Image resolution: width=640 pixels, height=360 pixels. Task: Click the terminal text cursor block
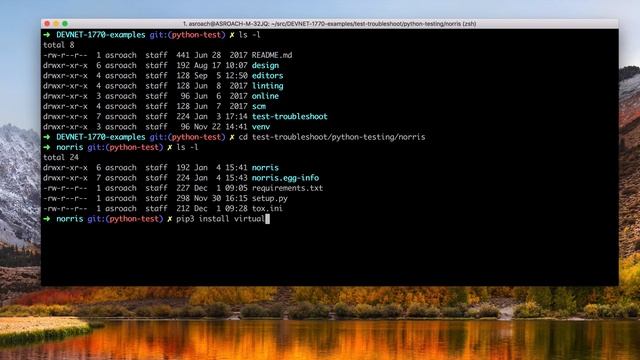tap(267, 219)
